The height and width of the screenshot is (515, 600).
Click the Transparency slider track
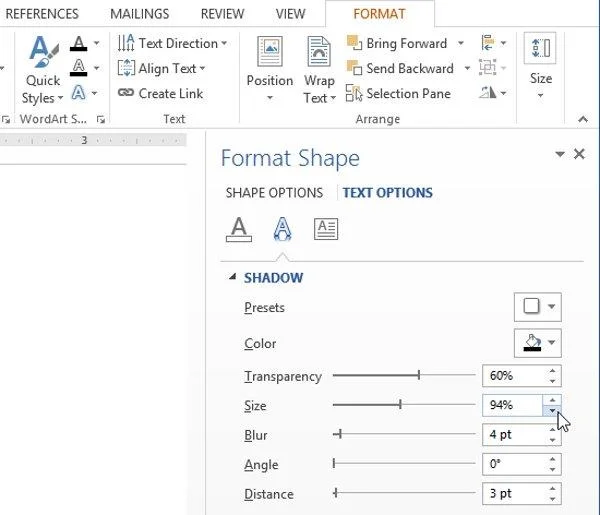click(404, 375)
